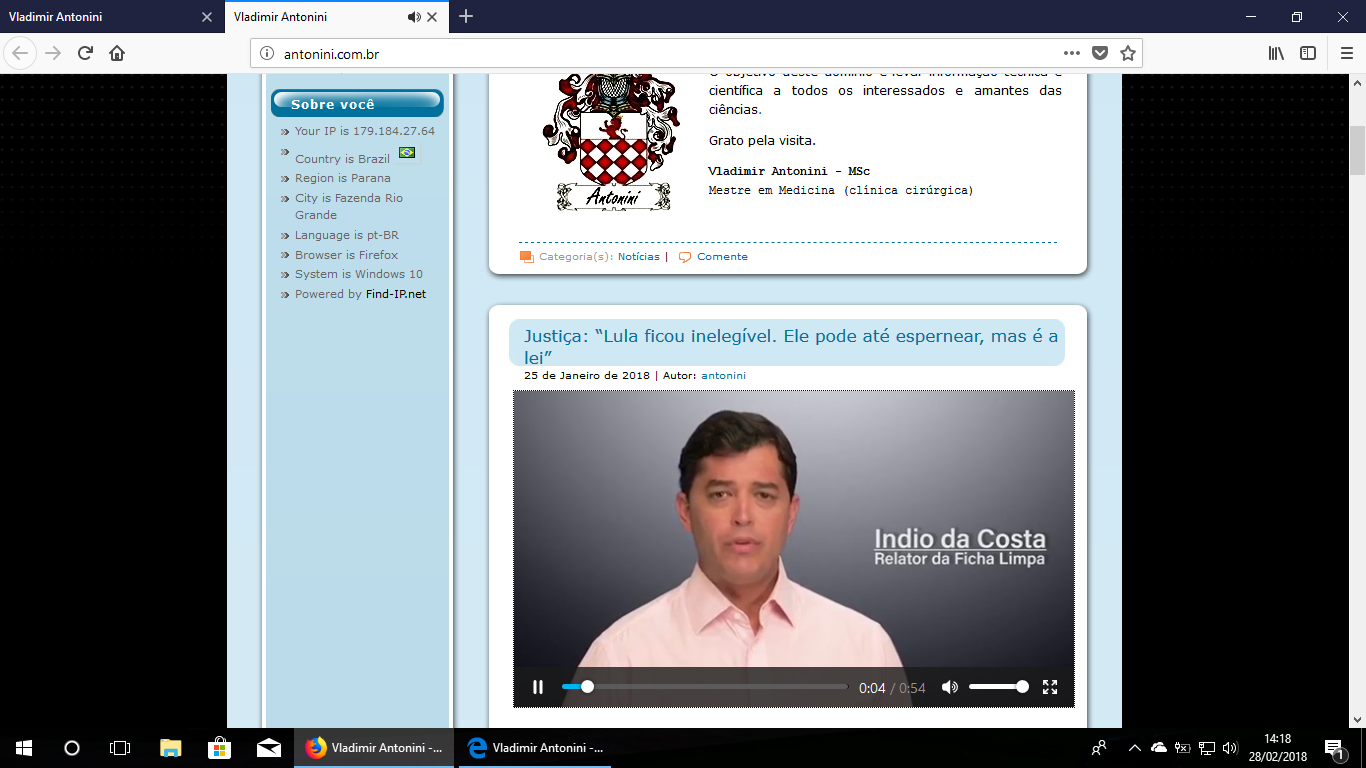Viewport: 1366px width, 768px height.
Task: Click the video progress seek bar
Action: click(x=704, y=687)
